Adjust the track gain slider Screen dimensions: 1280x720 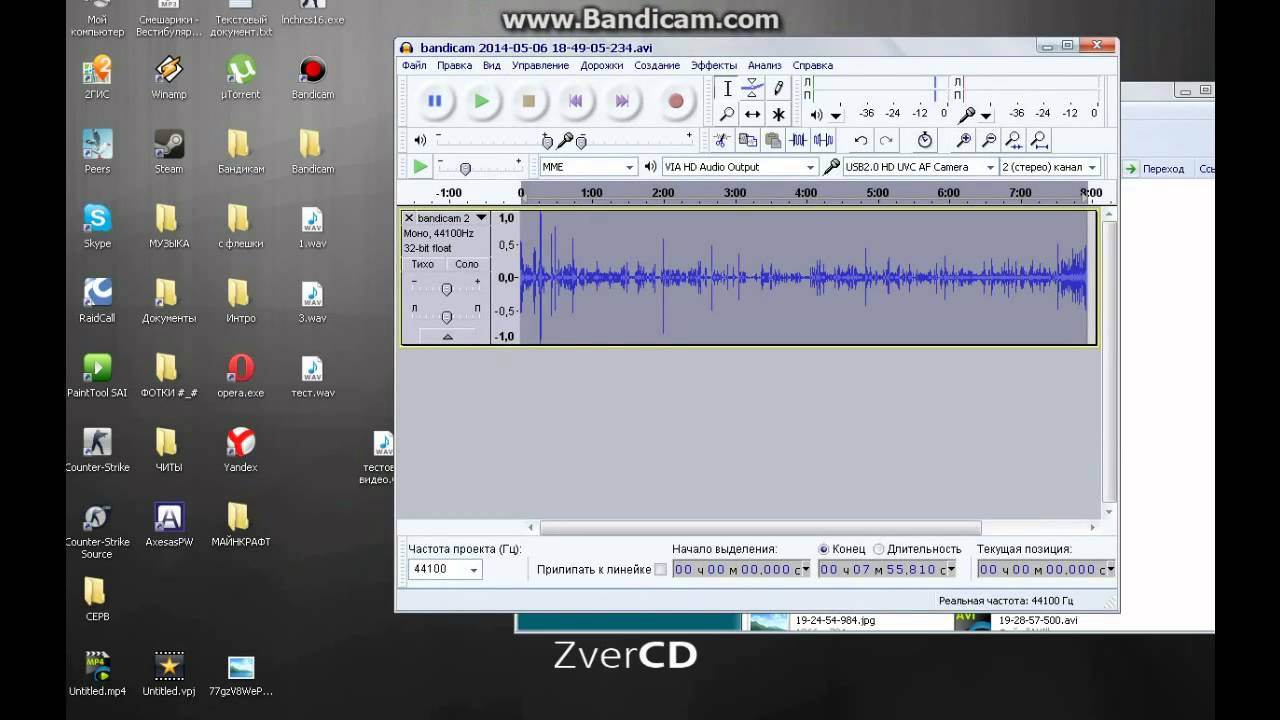446,289
